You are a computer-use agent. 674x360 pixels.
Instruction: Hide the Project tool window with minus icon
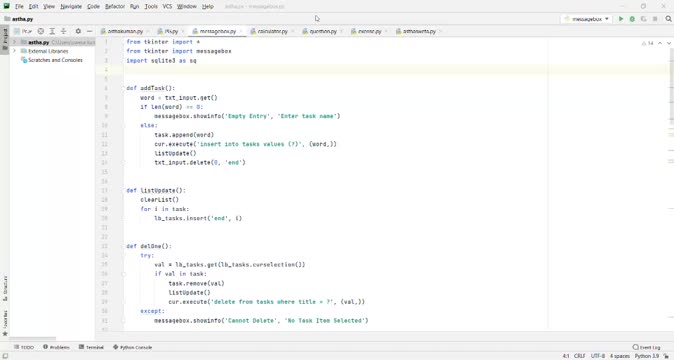coord(89,31)
